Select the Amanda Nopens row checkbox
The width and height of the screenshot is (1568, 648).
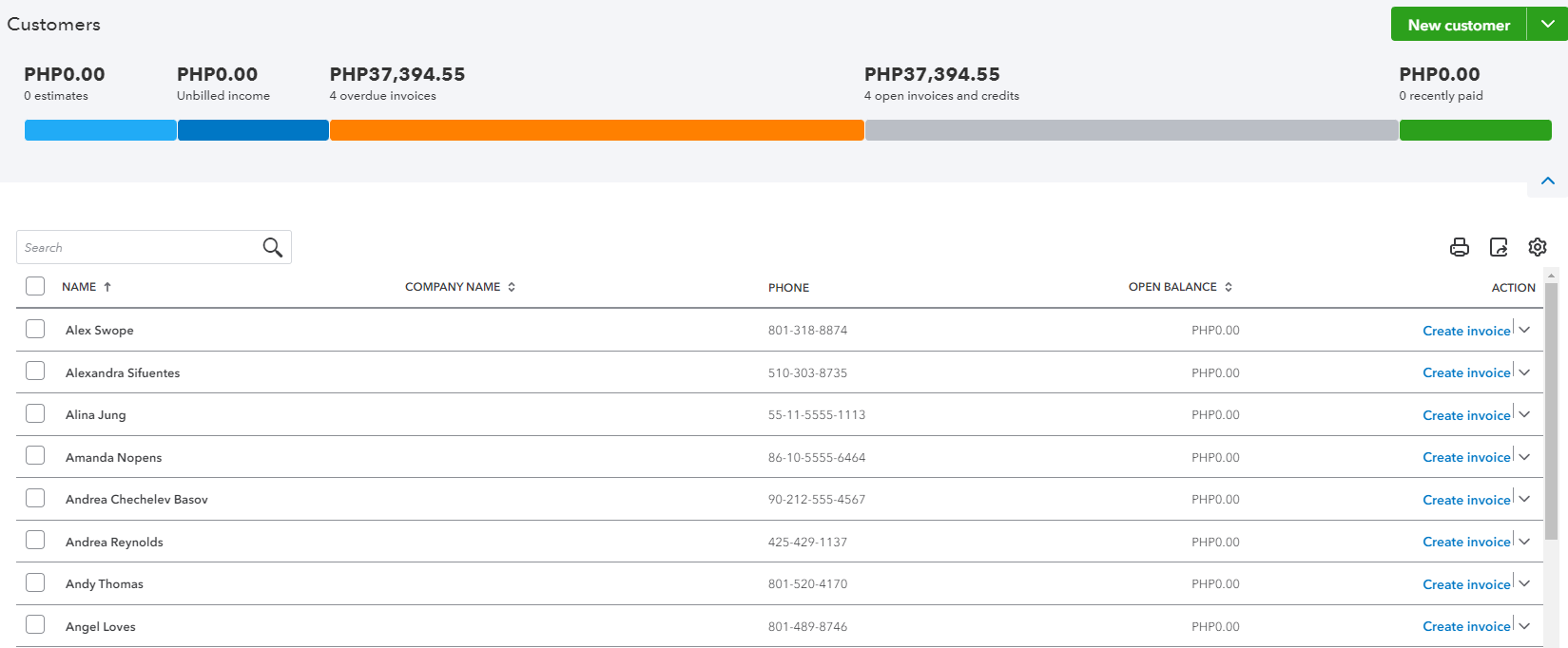[x=35, y=456]
